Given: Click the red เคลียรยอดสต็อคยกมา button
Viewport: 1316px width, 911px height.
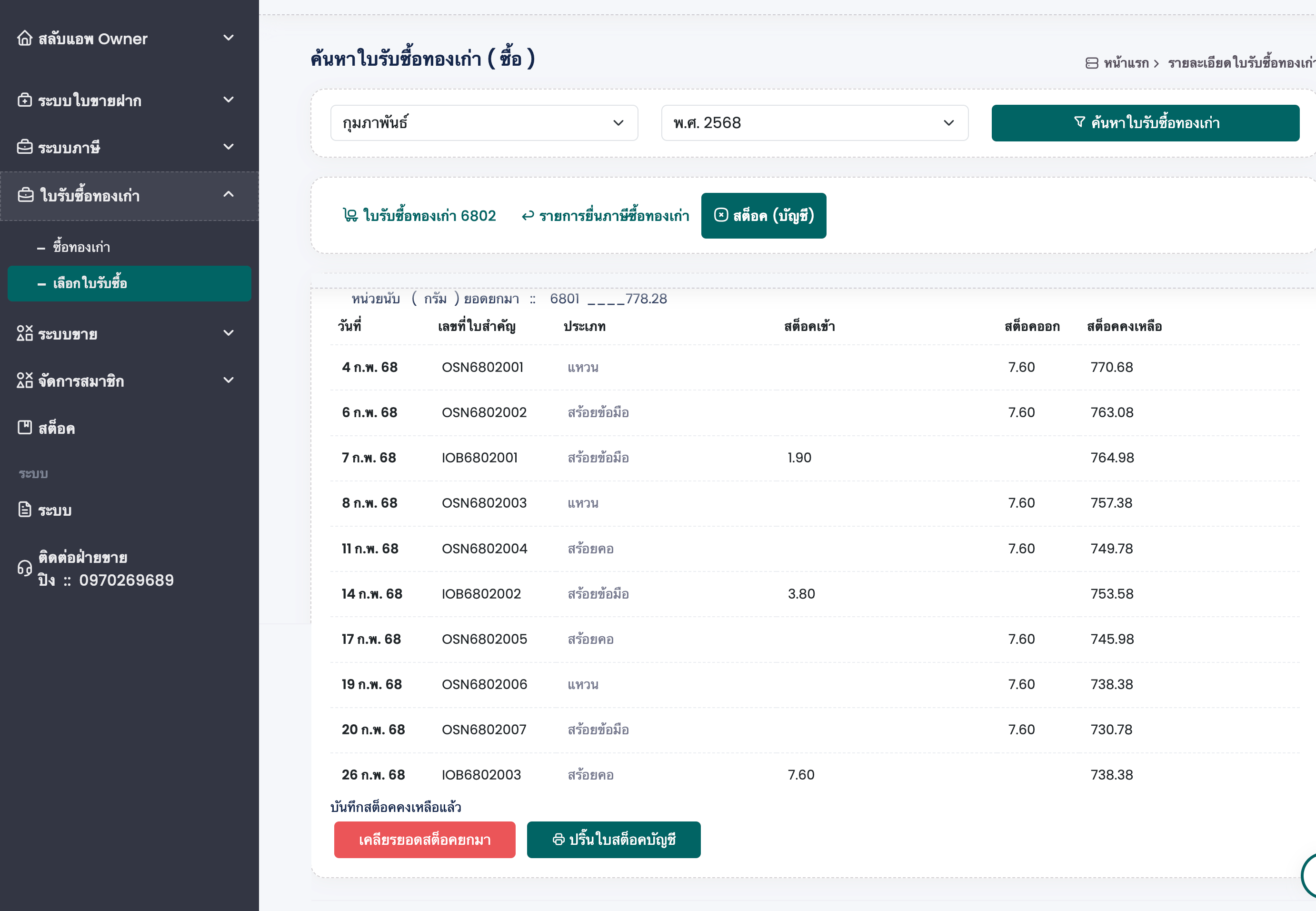Looking at the screenshot, I should point(425,840).
